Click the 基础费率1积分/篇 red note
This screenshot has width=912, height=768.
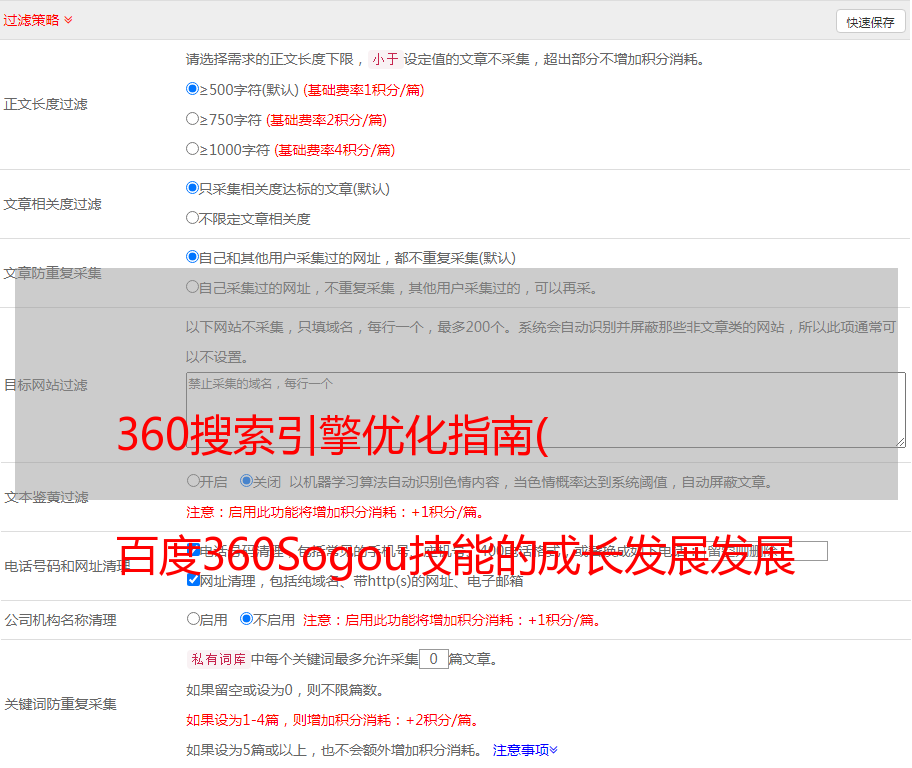364,90
